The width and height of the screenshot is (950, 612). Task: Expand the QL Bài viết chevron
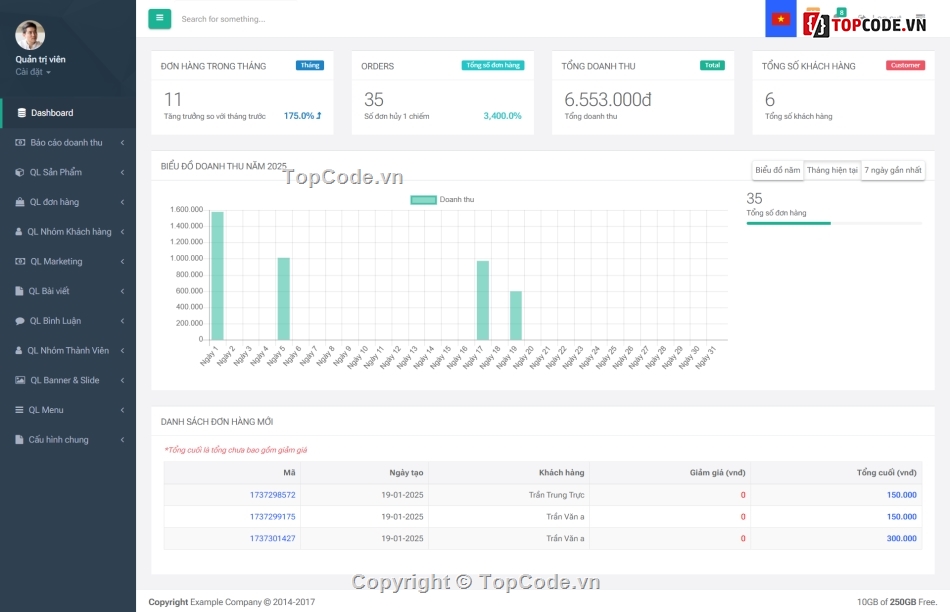[x=122, y=291]
